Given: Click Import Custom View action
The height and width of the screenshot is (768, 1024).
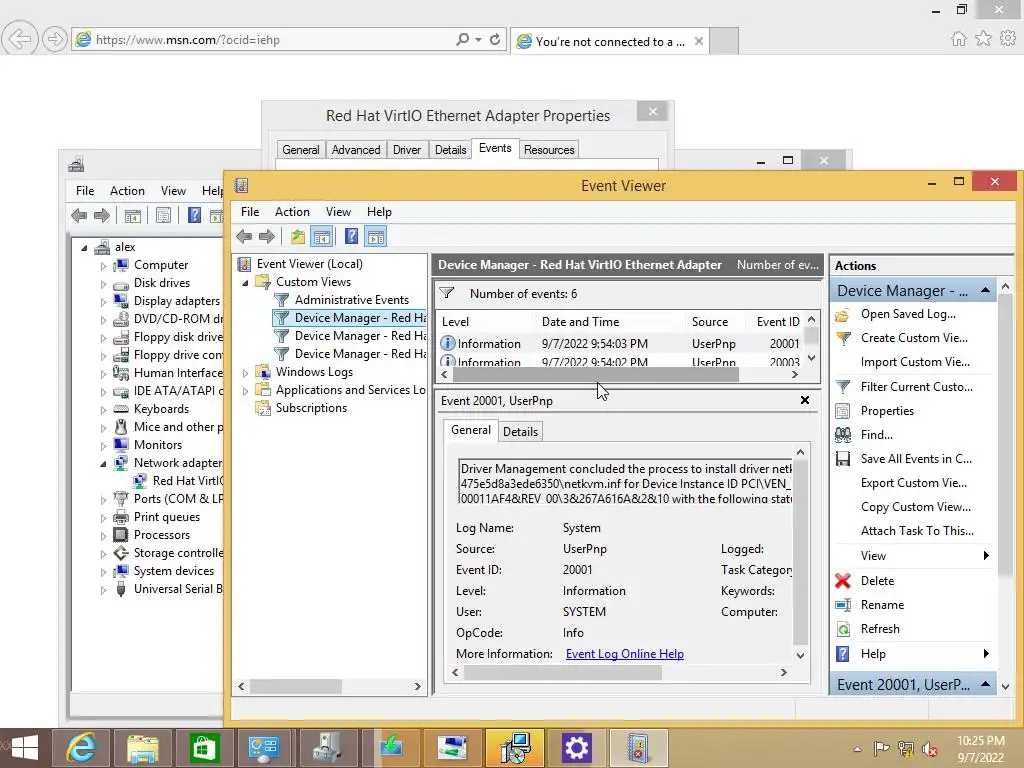Looking at the screenshot, I should [915, 362].
